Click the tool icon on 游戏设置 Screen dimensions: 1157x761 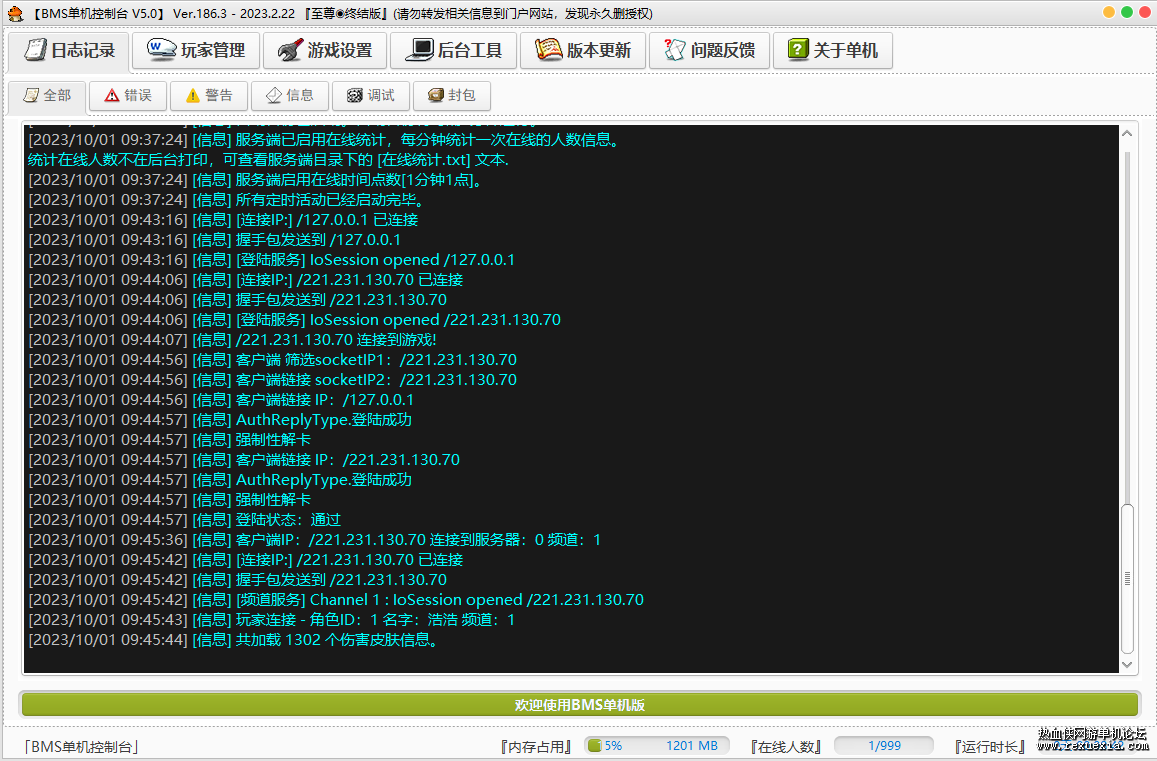click(x=290, y=50)
